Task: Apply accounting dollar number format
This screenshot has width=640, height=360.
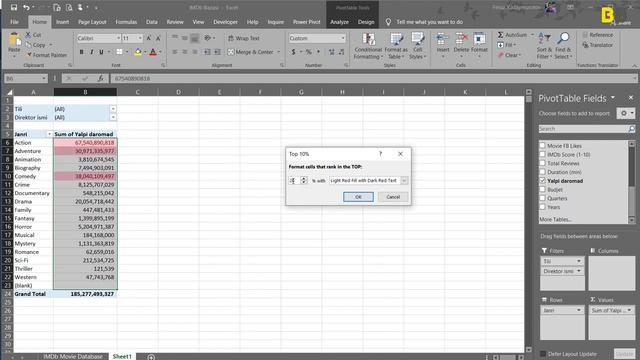Action: pyautogui.click(x=293, y=52)
